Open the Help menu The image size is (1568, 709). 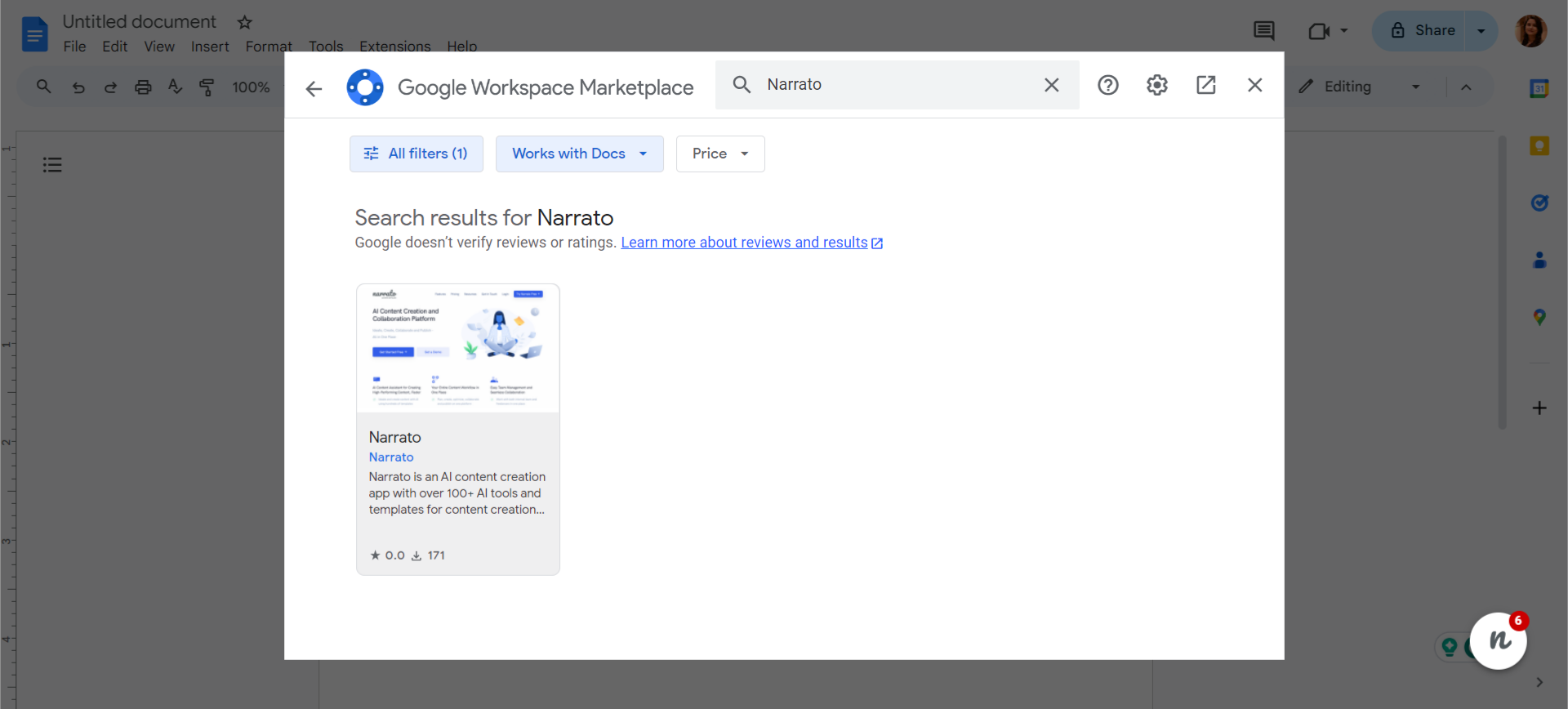coord(462,47)
